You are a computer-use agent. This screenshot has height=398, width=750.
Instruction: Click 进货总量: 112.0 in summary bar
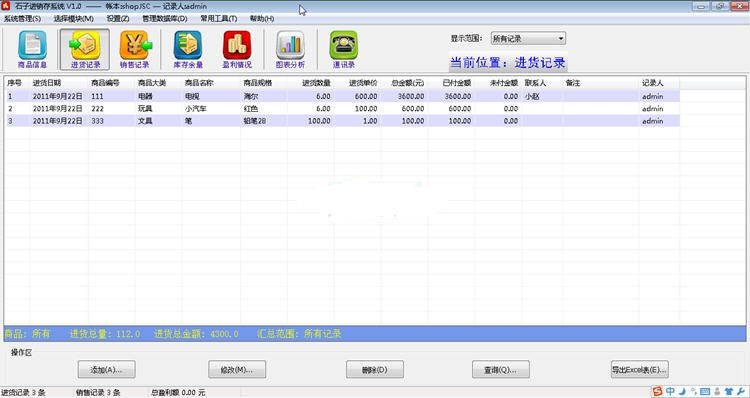(x=105, y=334)
